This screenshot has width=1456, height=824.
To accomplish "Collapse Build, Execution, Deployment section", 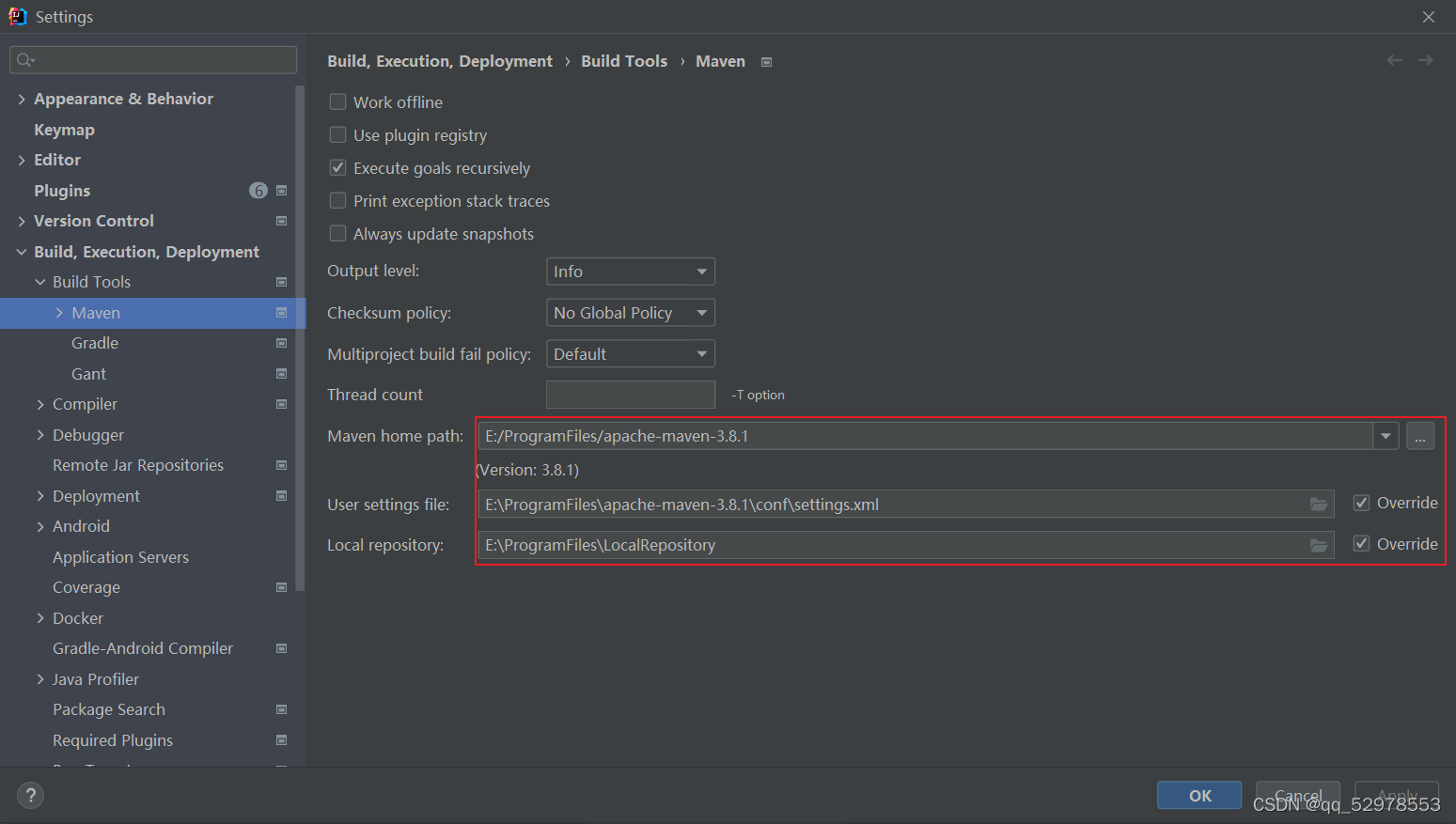I will [x=22, y=252].
